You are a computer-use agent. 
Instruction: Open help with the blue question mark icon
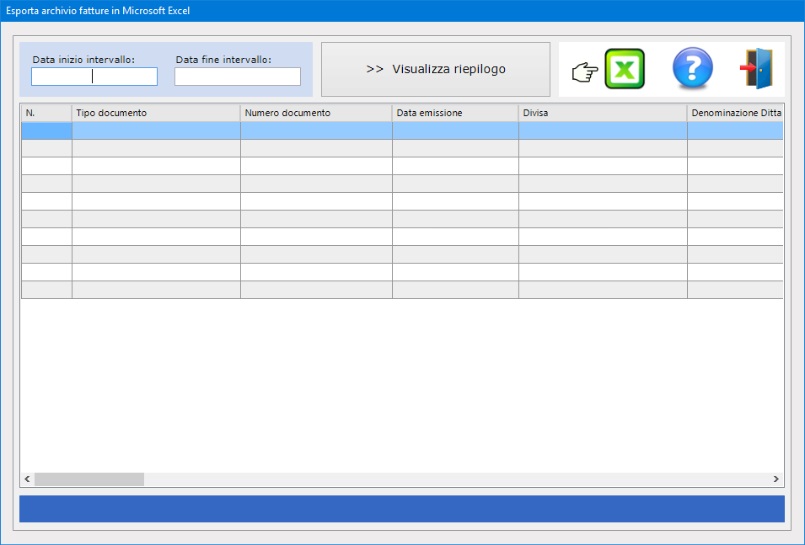pos(692,68)
